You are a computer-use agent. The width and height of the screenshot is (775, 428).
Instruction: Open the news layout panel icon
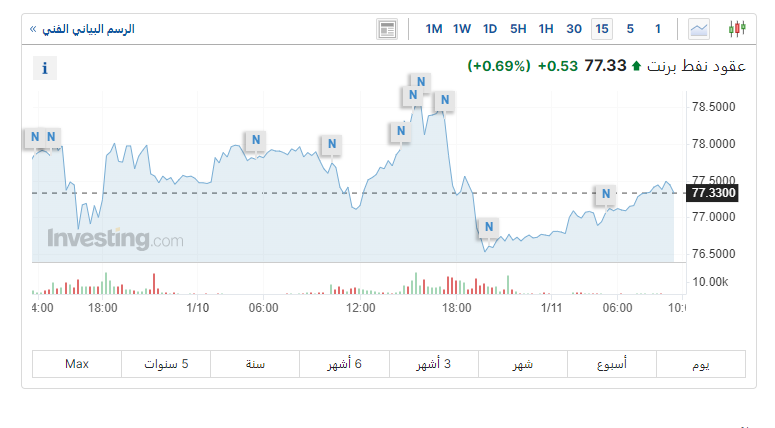click(x=387, y=29)
